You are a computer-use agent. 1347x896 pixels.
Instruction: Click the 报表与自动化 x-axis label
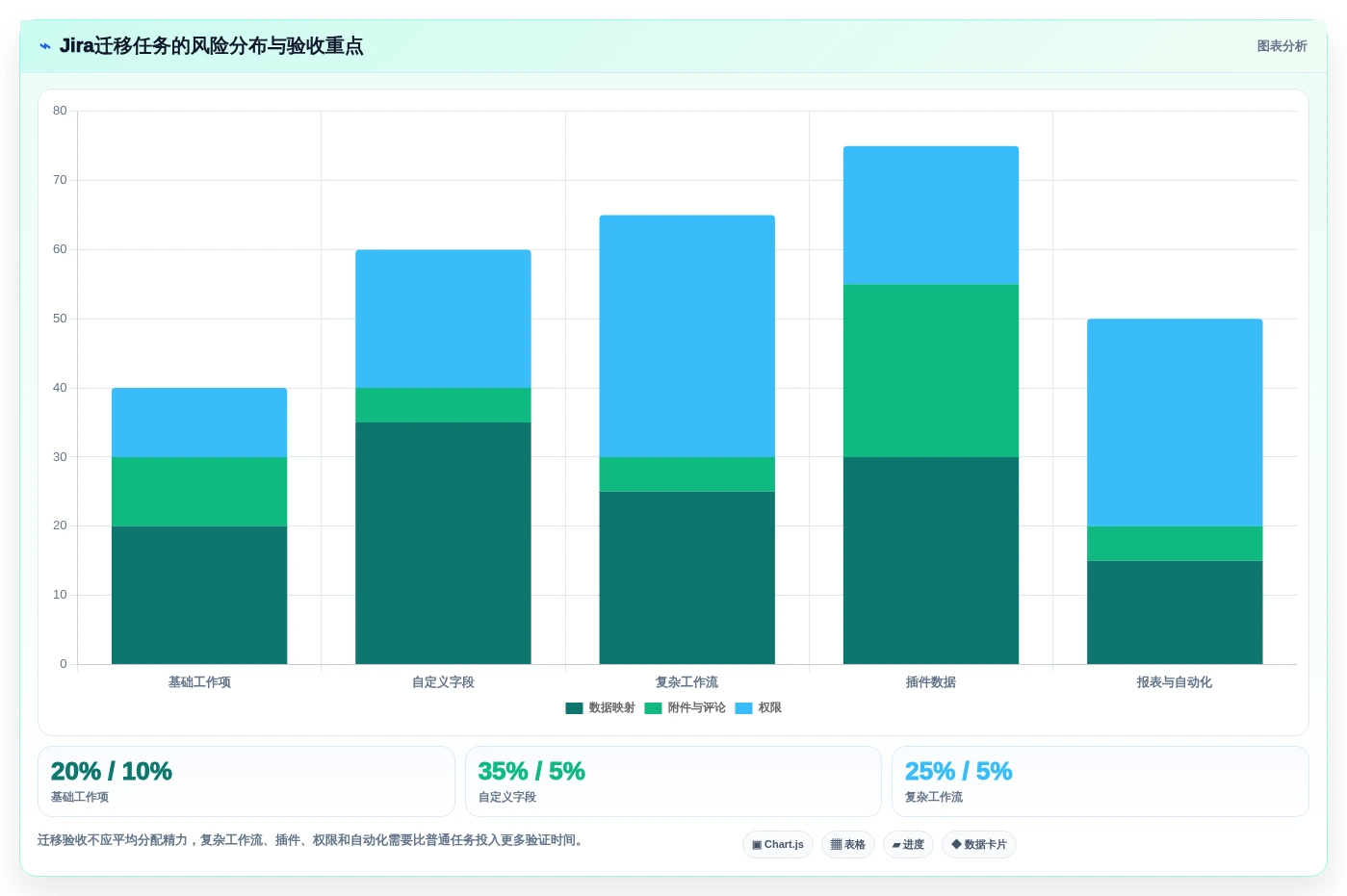click(1175, 682)
